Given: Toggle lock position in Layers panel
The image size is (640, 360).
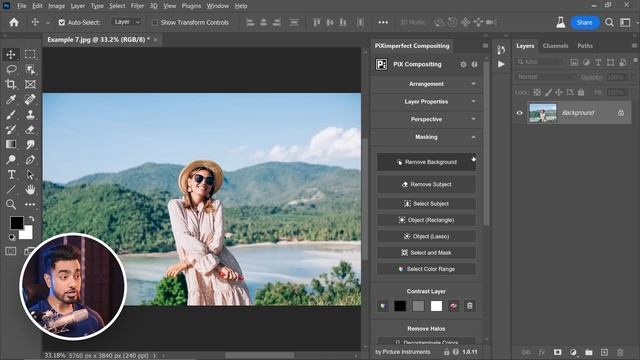Looking at the screenshot, I should pyautogui.click(x=559, y=93).
